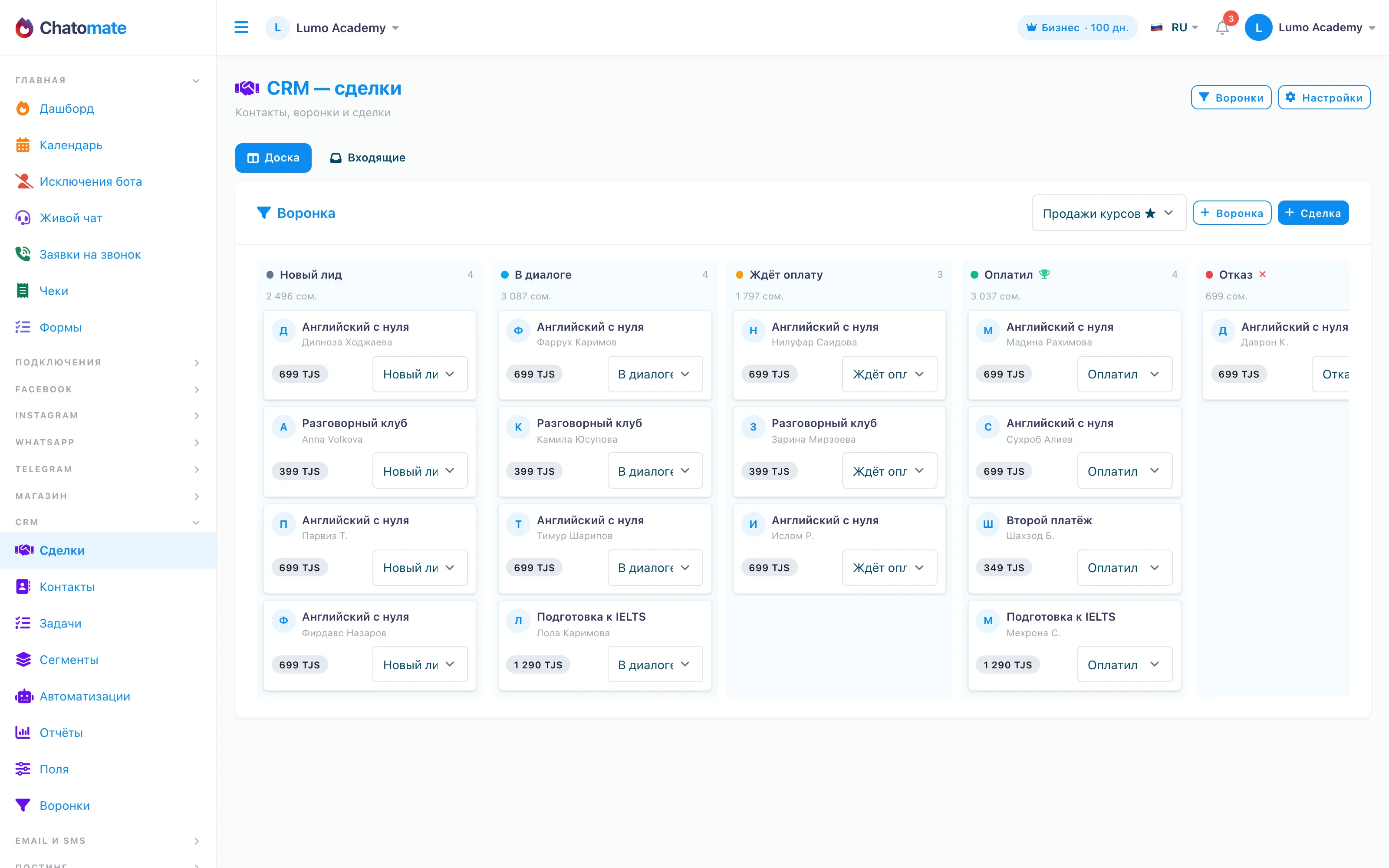Open the stage dropdown on Дилноза Ходжаева card

pos(420,374)
